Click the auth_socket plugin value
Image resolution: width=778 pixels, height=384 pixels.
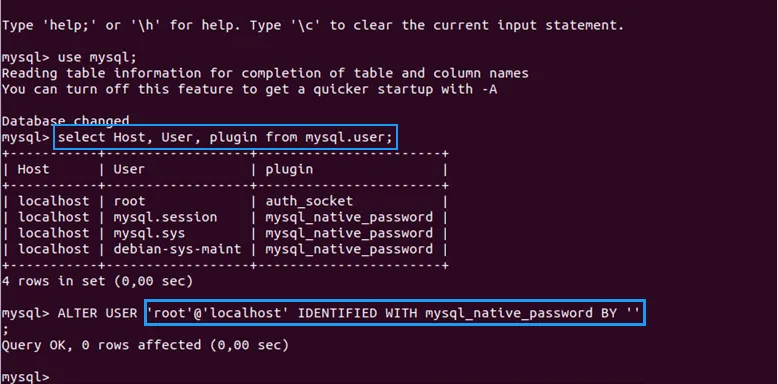[309, 201]
